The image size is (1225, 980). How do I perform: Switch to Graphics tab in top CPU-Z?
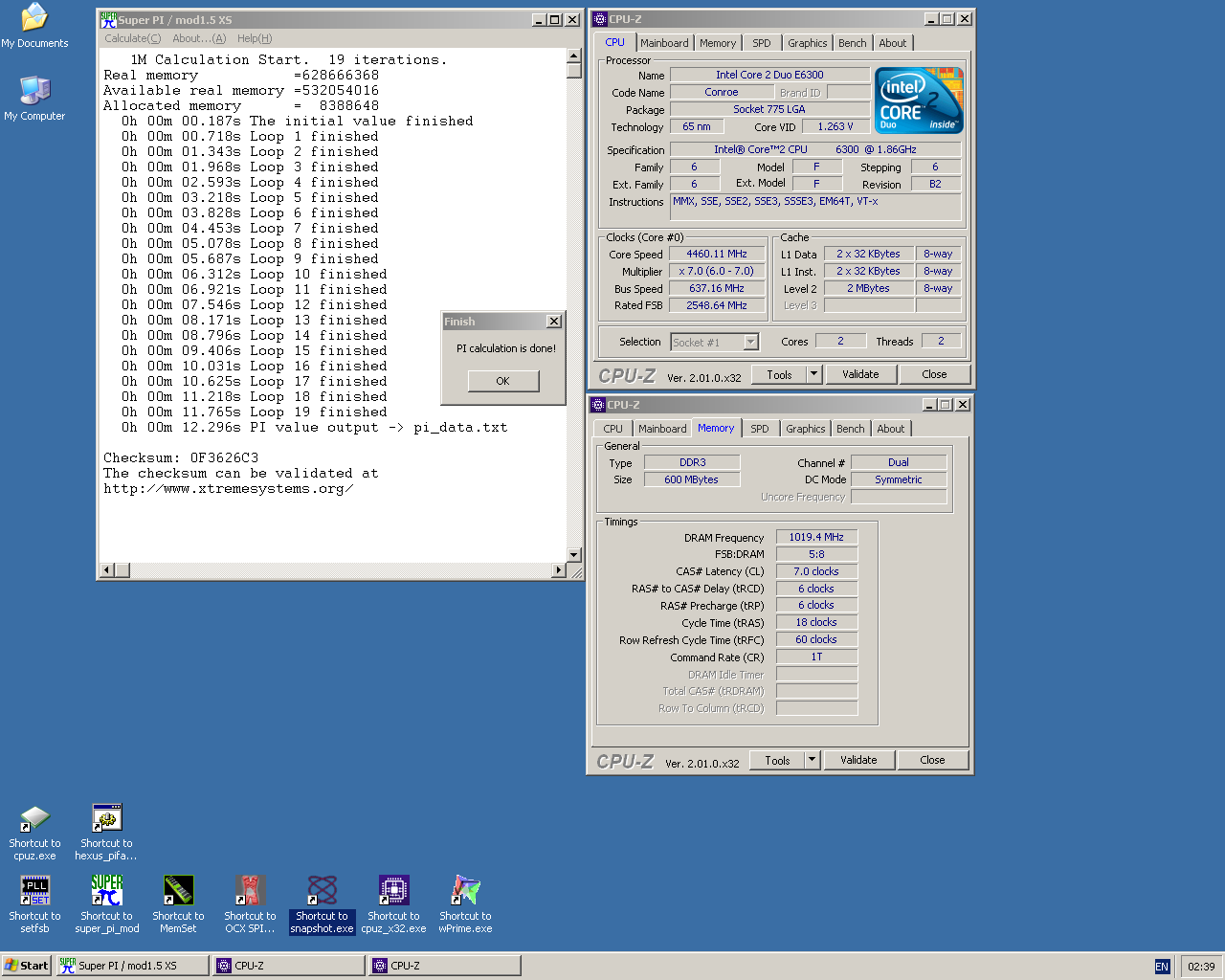[x=808, y=43]
